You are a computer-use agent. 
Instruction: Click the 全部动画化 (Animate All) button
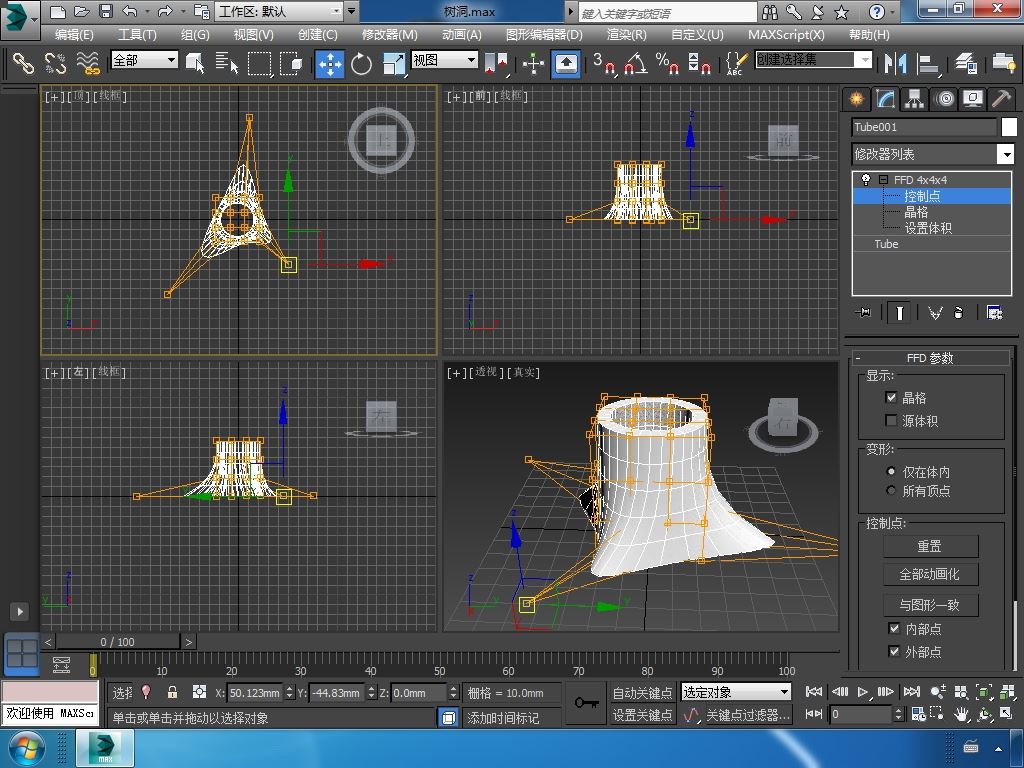pyautogui.click(x=930, y=574)
